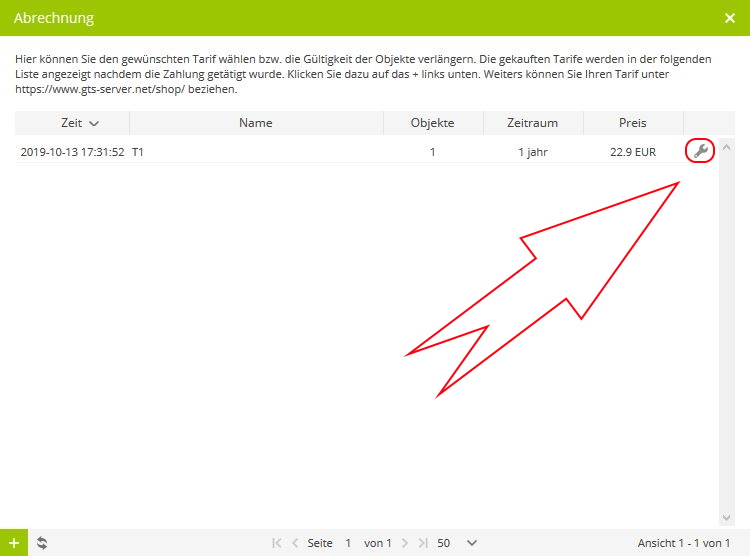Click the scrollbar down arrow
The image size is (750, 556).
[726, 517]
